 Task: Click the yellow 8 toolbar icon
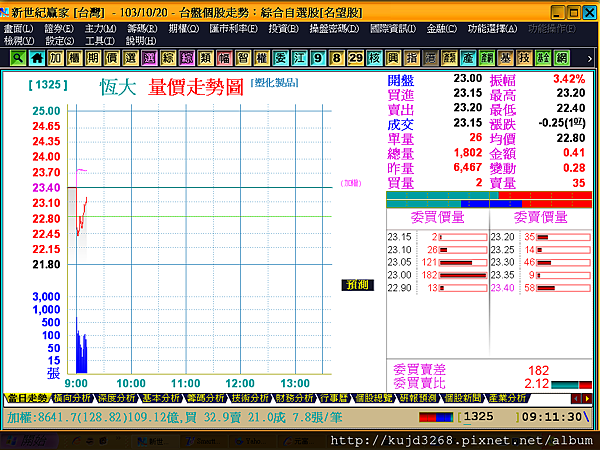[x=337, y=58]
